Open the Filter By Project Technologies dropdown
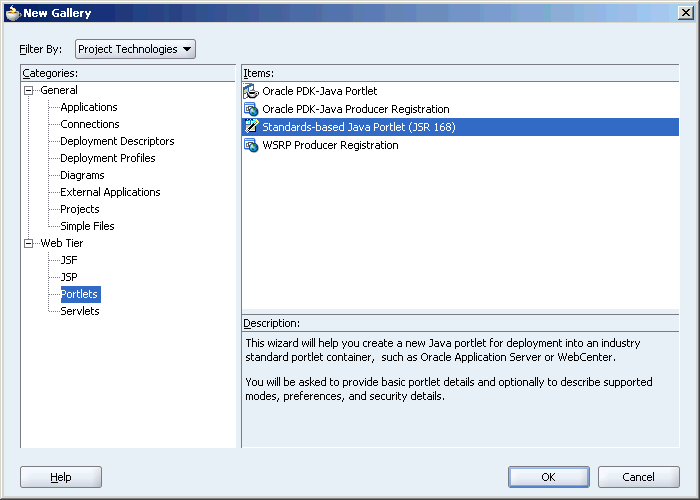 pos(135,49)
